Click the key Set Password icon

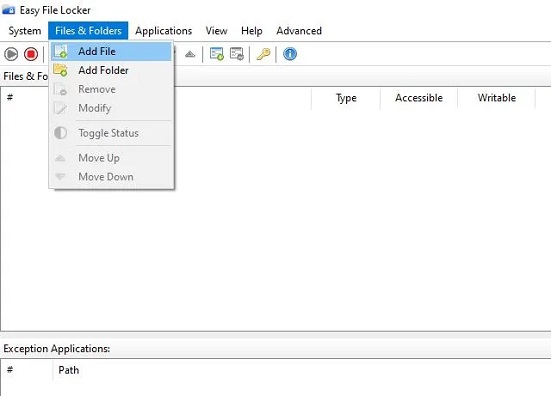tap(263, 54)
